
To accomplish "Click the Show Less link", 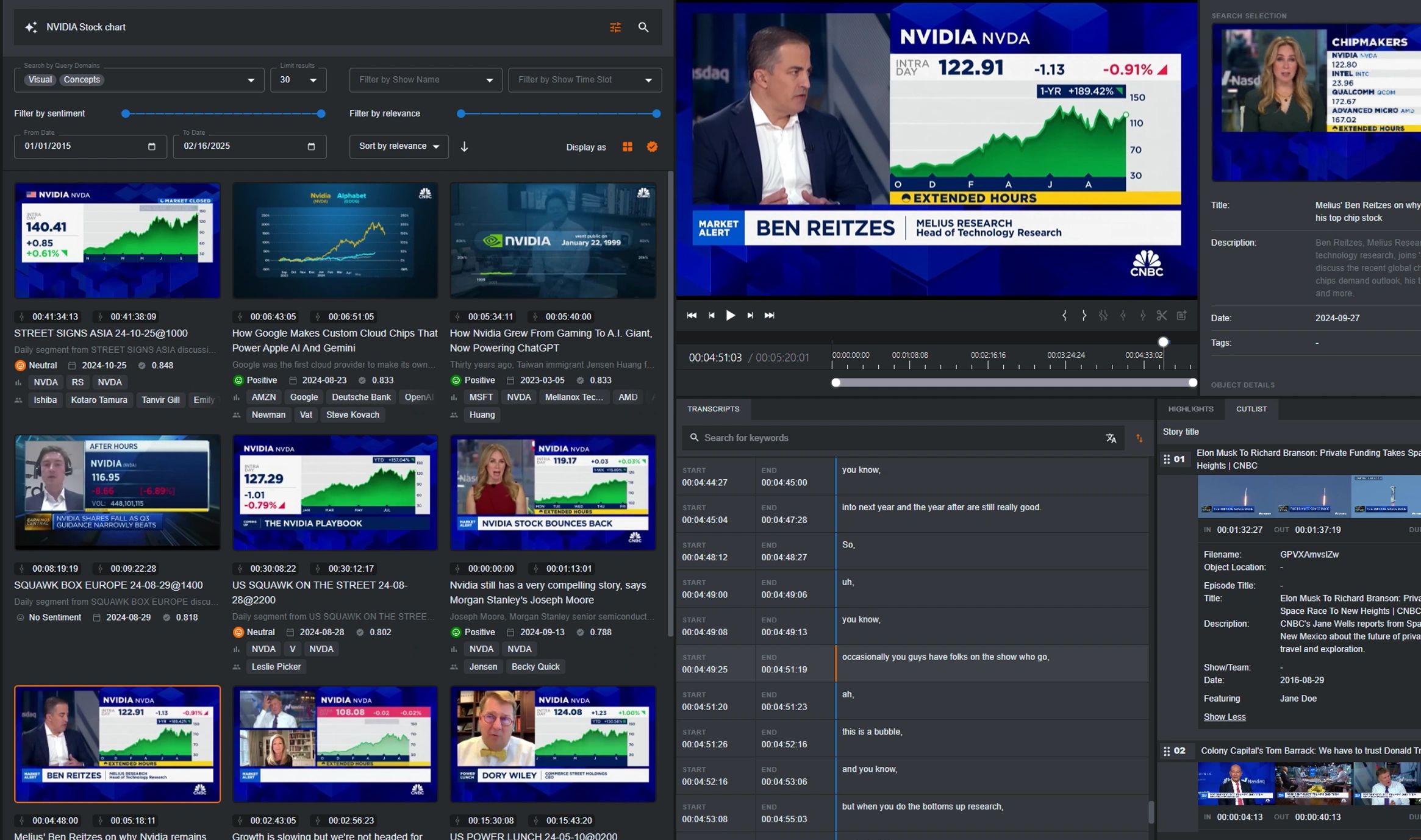I will [x=1224, y=717].
